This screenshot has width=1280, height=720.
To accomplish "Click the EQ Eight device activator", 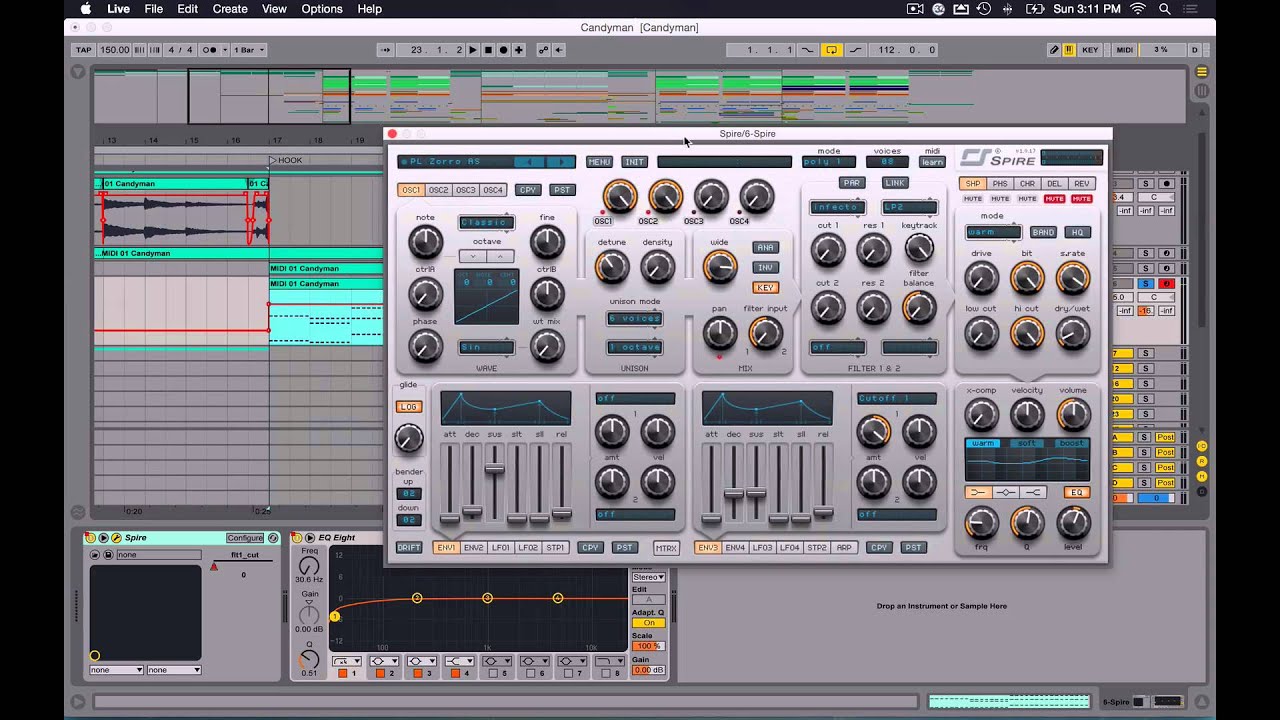I will click(297, 538).
